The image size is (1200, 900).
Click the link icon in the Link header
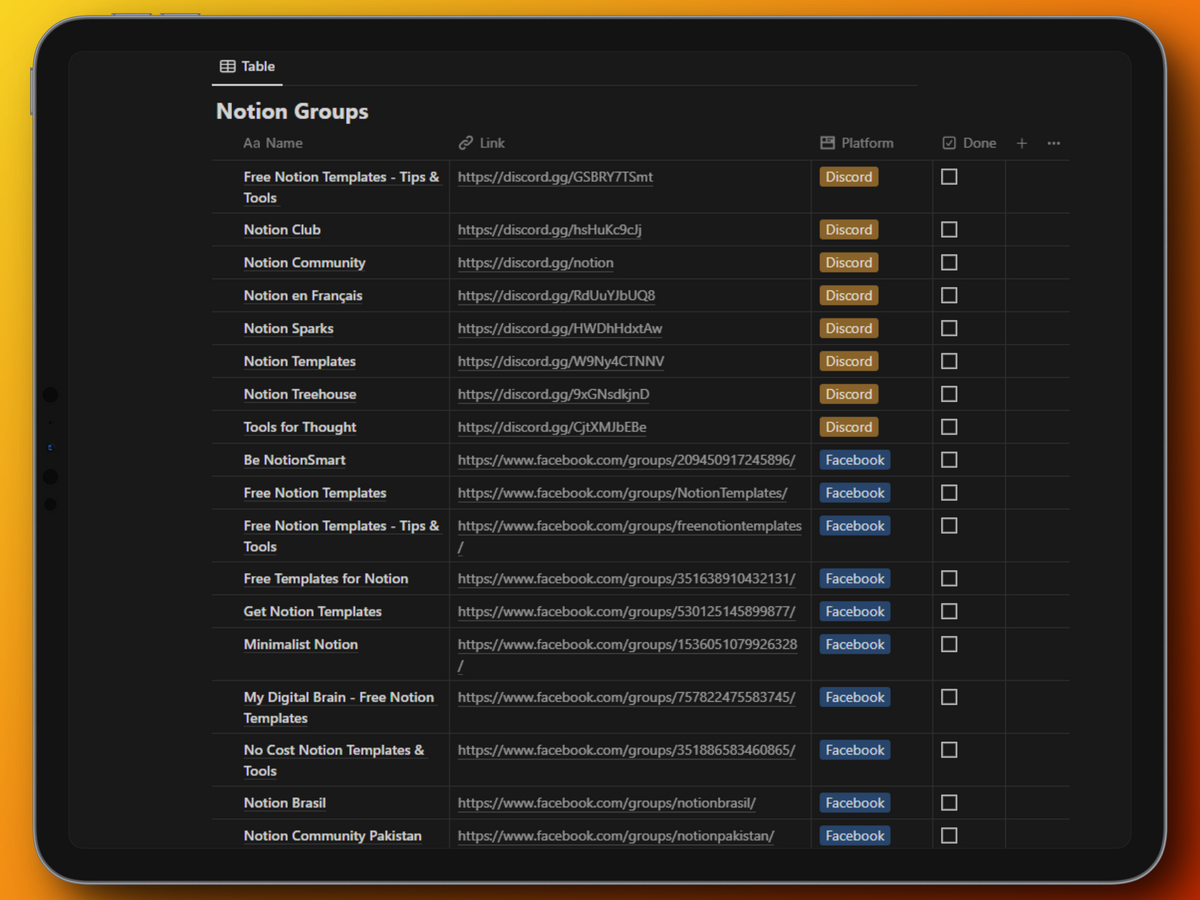(x=466, y=143)
